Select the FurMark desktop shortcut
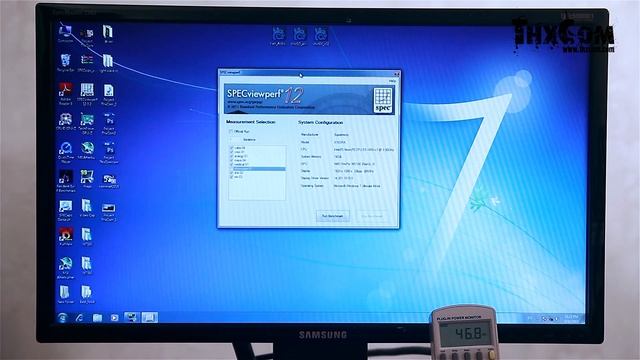Image resolution: width=640 pixels, height=360 pixels. tap(66, 237)
